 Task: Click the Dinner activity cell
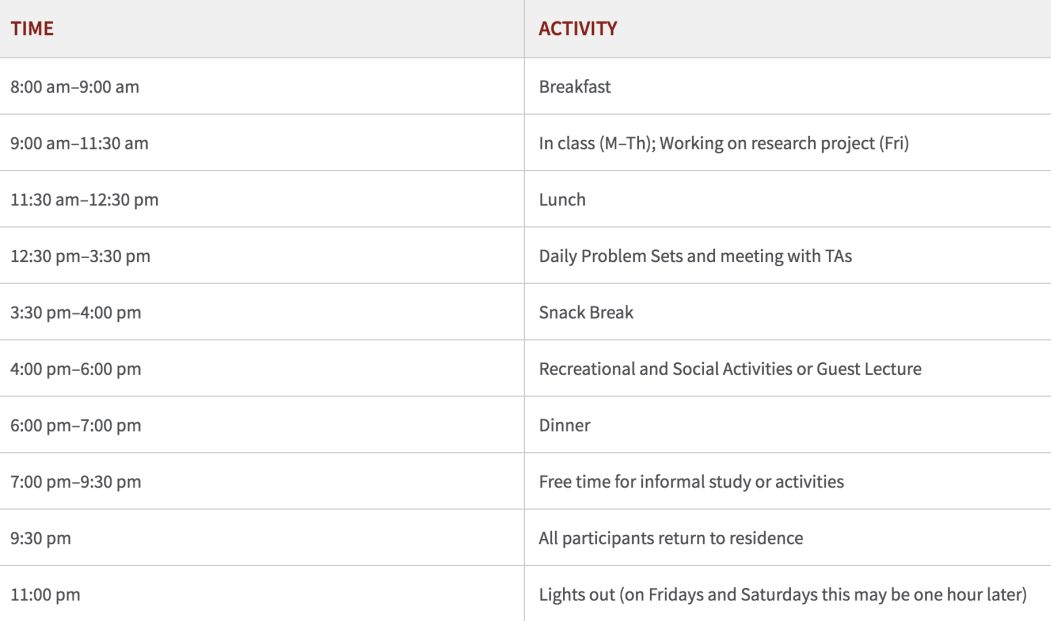point(565,426)
